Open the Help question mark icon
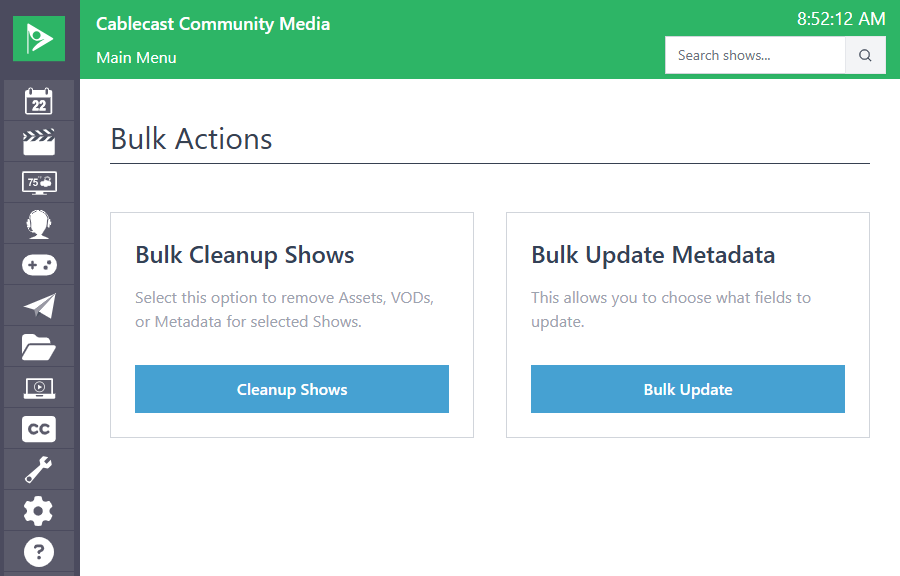This screenshot has height=576, width=900. tap(38, 551)
